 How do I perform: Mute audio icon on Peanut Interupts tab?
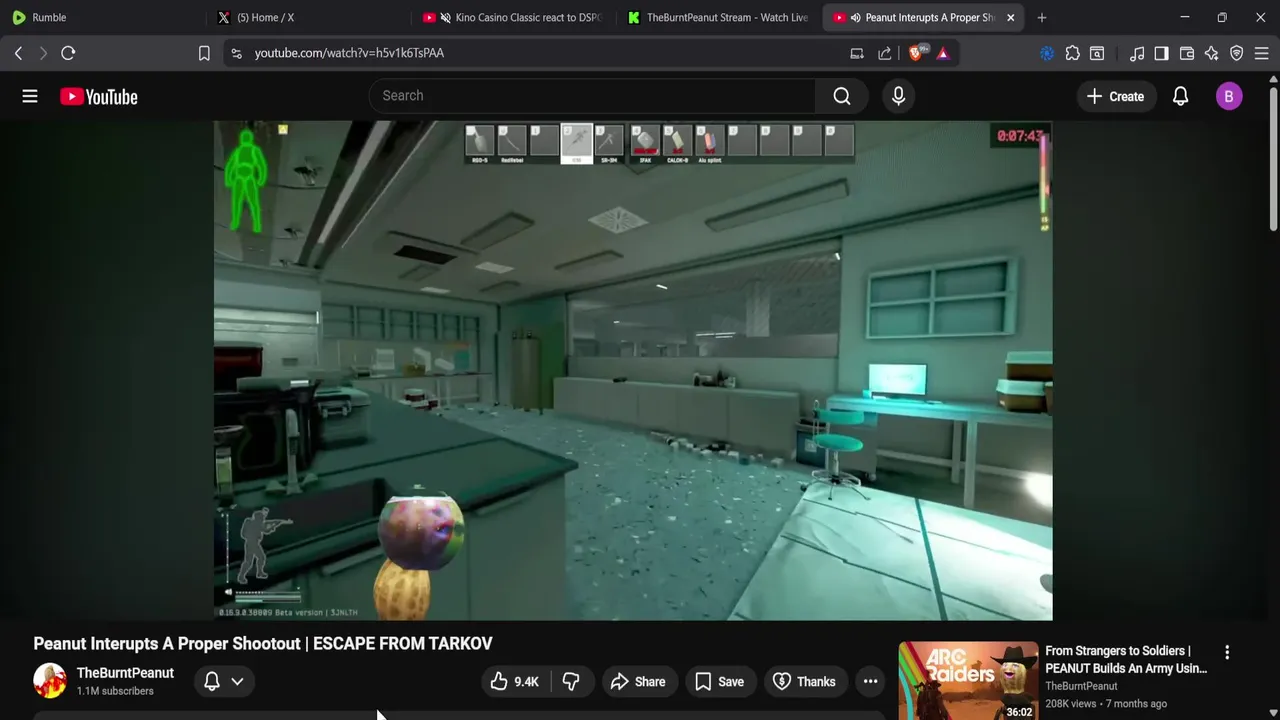pyautogui.click(x=855, y=17)
